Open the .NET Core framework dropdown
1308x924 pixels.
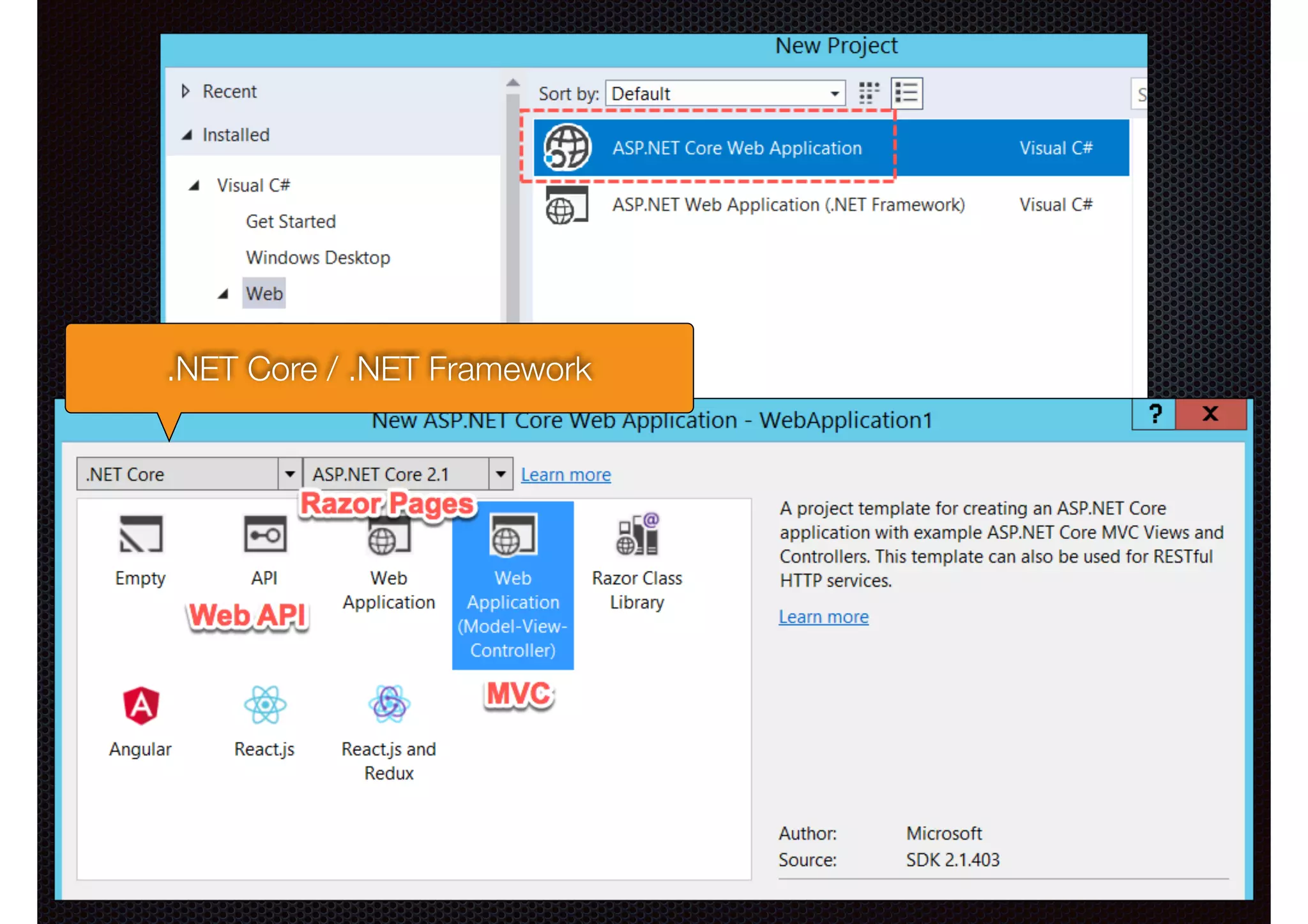tap(290, 474)
